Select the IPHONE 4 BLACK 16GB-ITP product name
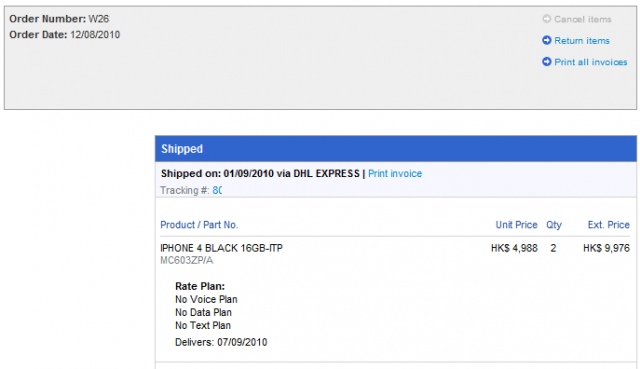 coord(221,248)
